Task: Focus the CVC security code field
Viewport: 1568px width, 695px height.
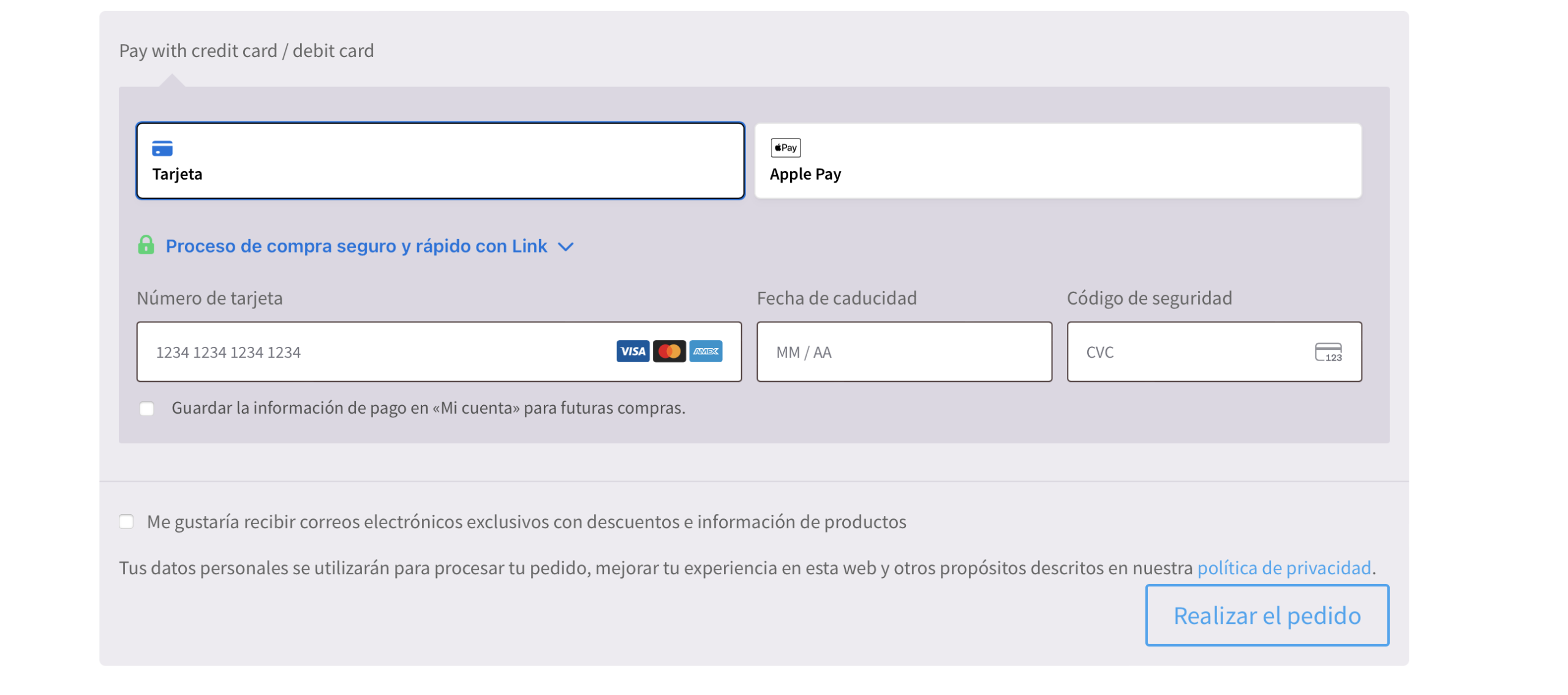Action: click(x=1213, y=352)
